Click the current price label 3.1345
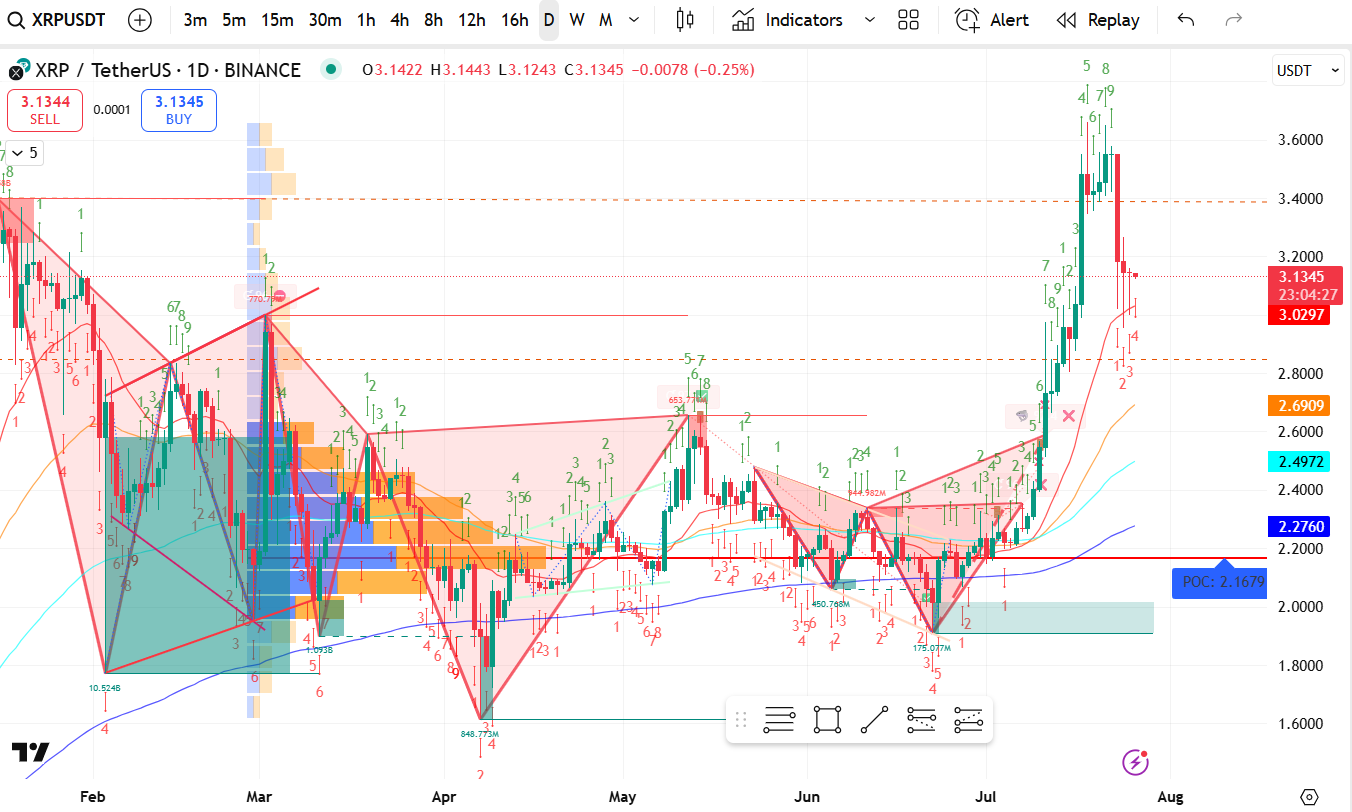The width and height of the screenshot is (1352, 812). click(x=1306, y=276)
